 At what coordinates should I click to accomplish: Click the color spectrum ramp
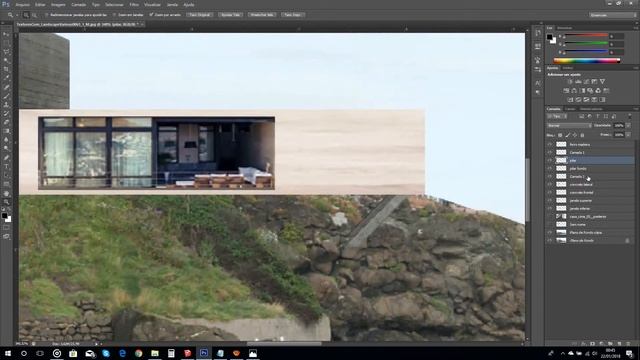587,60
